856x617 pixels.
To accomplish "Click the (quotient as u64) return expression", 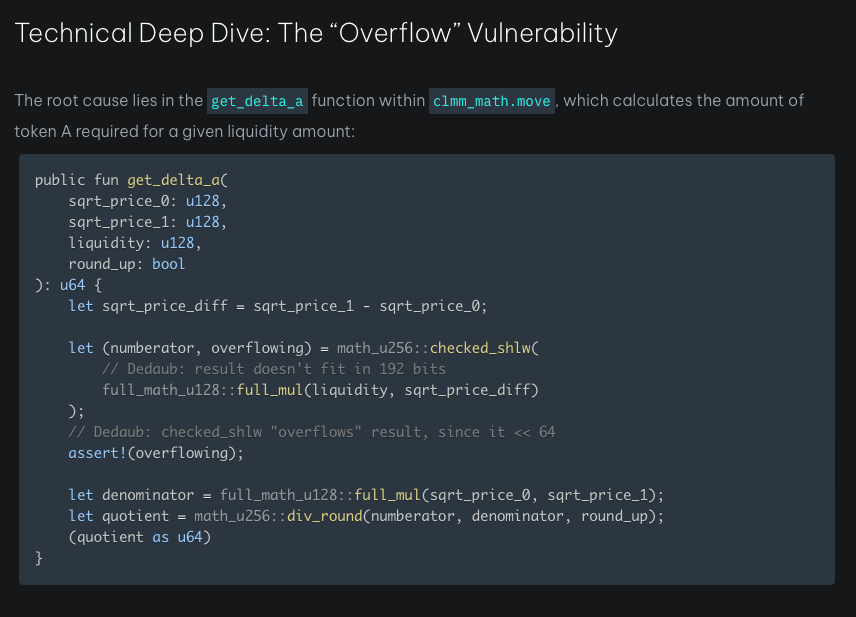I will click(x=140, y=537).
